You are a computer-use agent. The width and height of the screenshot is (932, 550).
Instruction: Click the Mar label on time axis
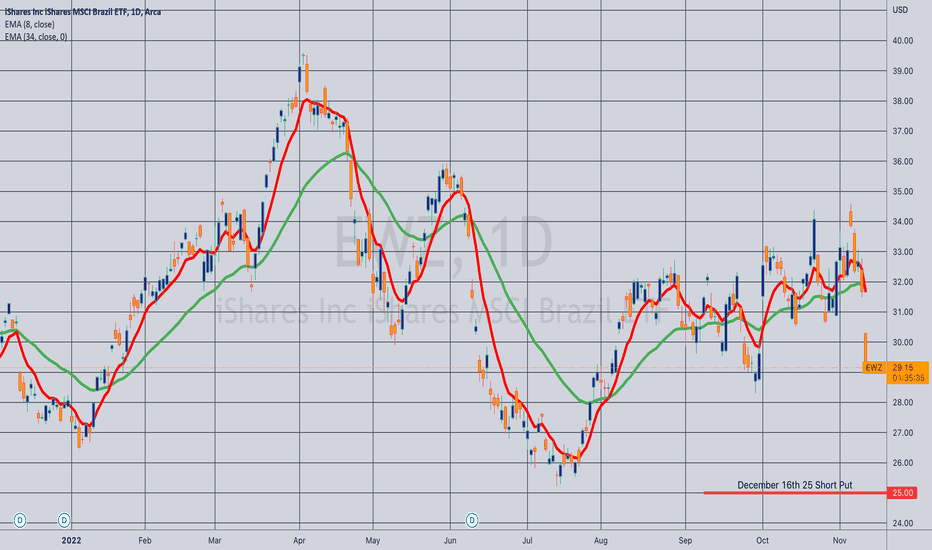pyautogui.click(x=215, y=540)
